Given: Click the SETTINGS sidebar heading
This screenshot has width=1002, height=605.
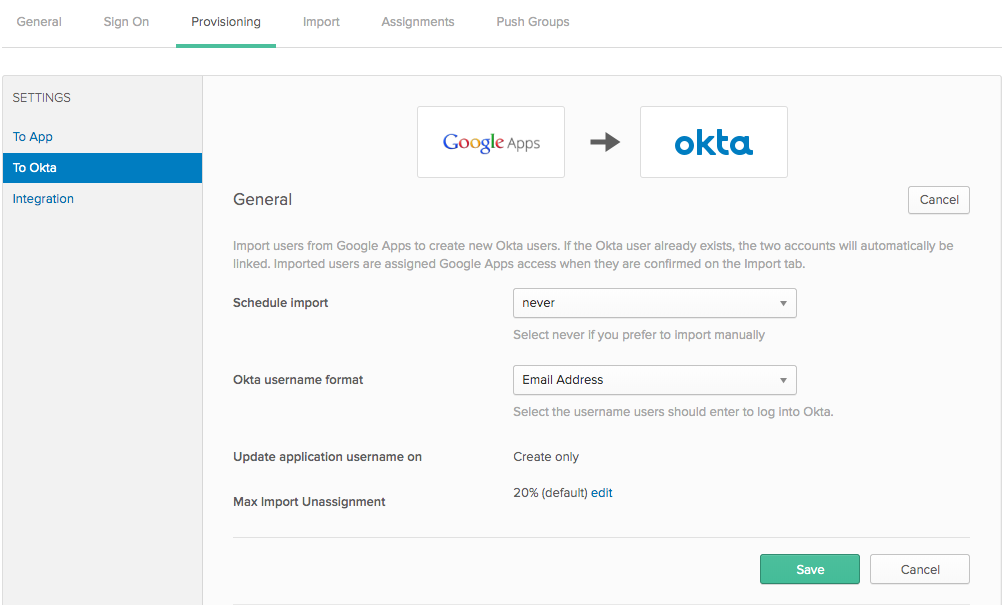Looking at the screenshot, I should click(x=42, y=98).
